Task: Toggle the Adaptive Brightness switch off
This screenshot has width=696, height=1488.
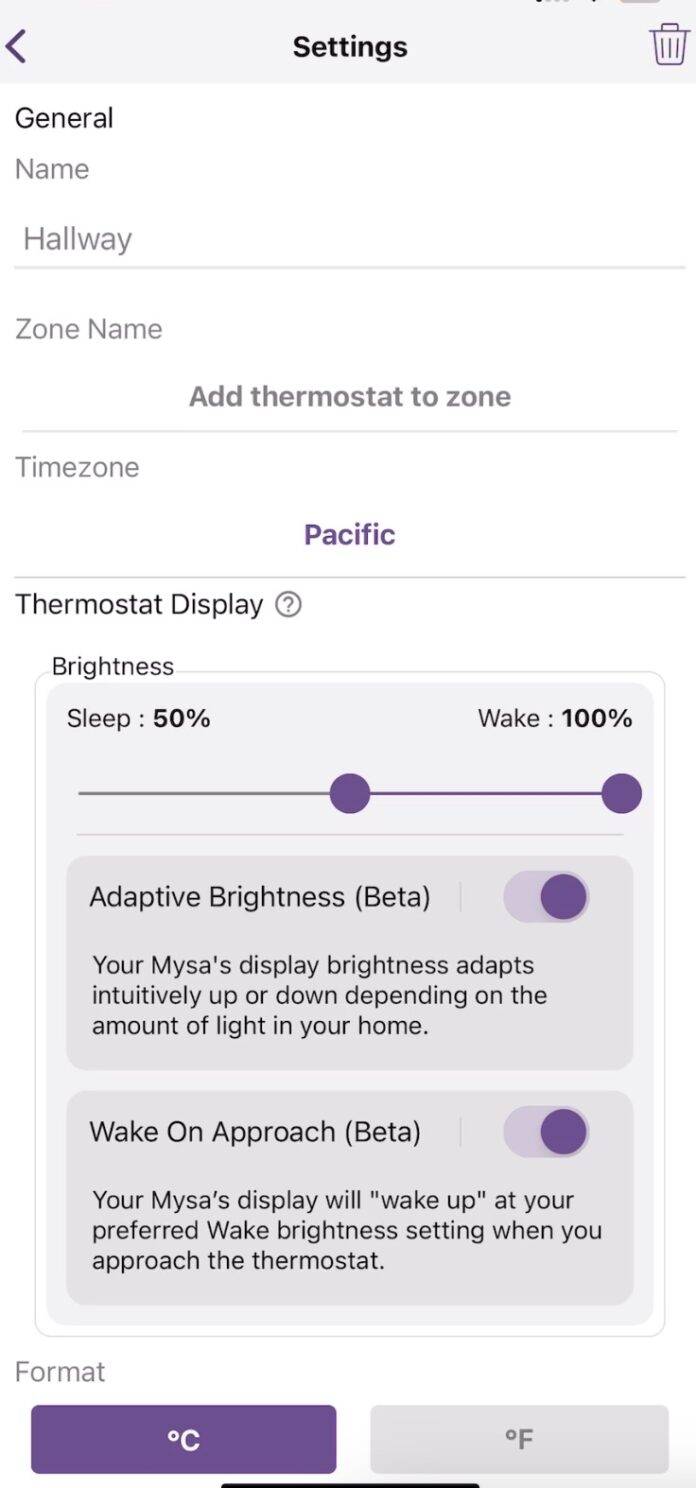Action: click(x=545, y=897)
